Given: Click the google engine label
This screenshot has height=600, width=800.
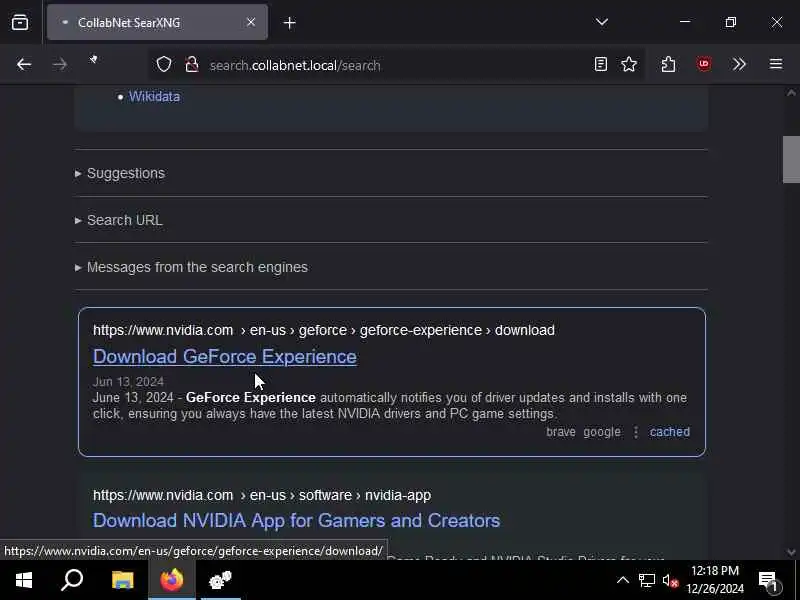Looking at the screenshot, I should (x=602, y=432).
